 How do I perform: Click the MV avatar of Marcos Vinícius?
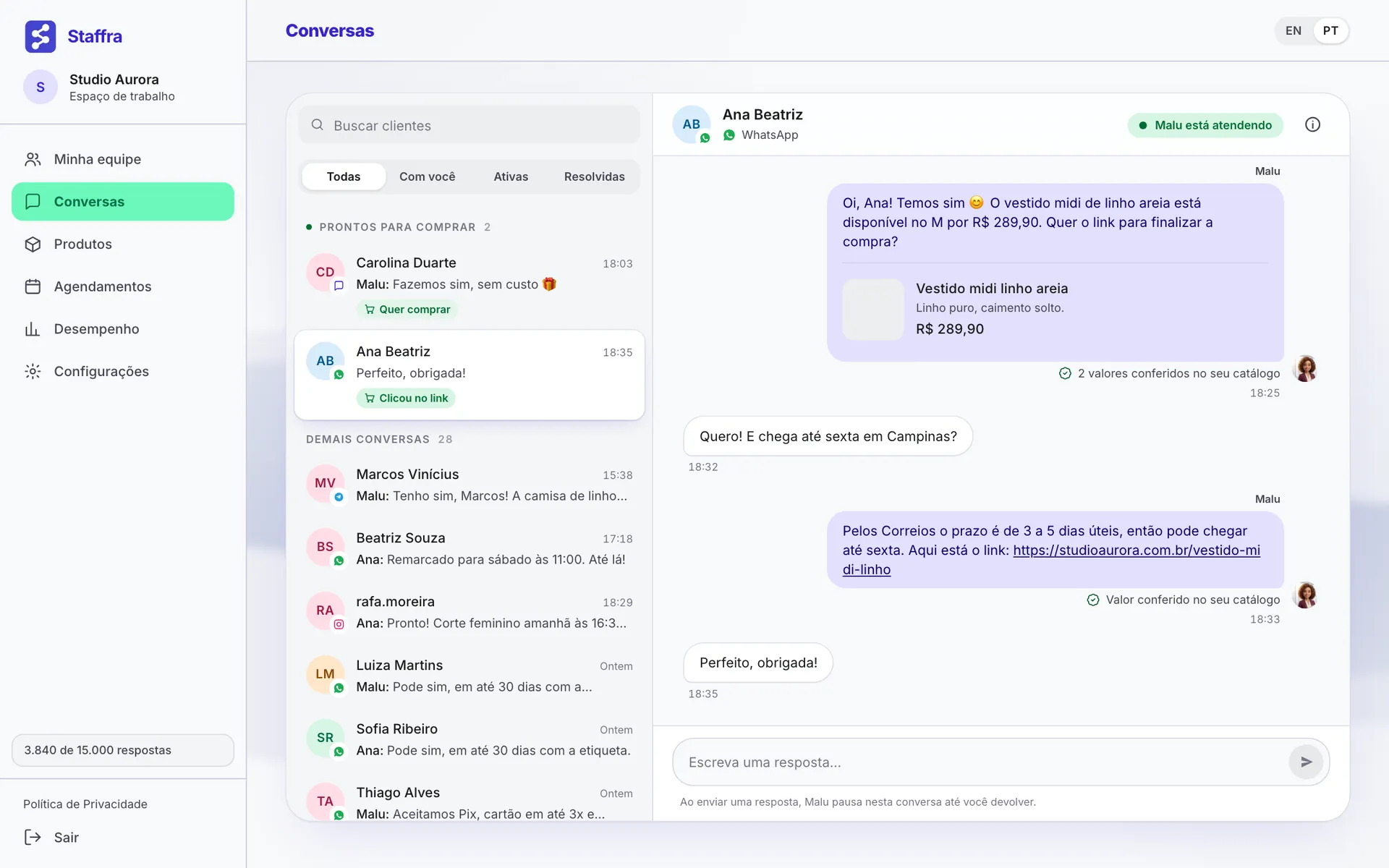[x=326, y=483]
